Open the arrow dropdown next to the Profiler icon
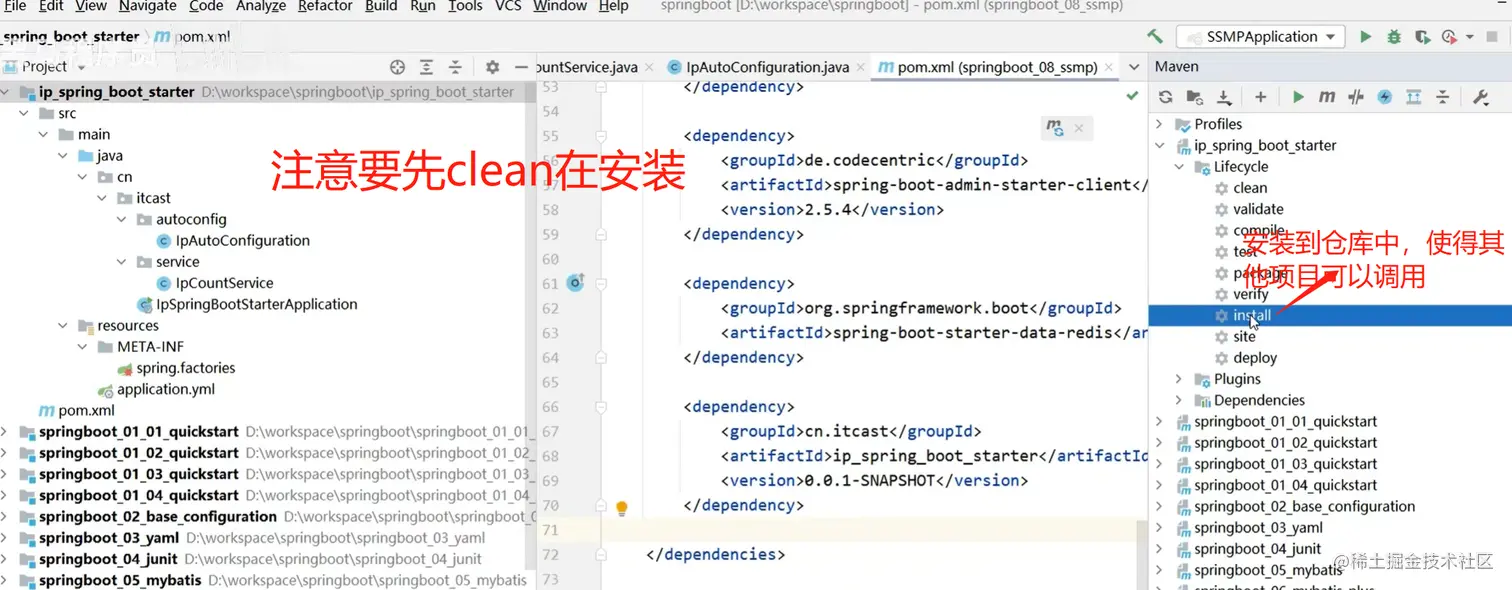The height and width of the screenshot is (590, 1512). tap(1469, 37)
